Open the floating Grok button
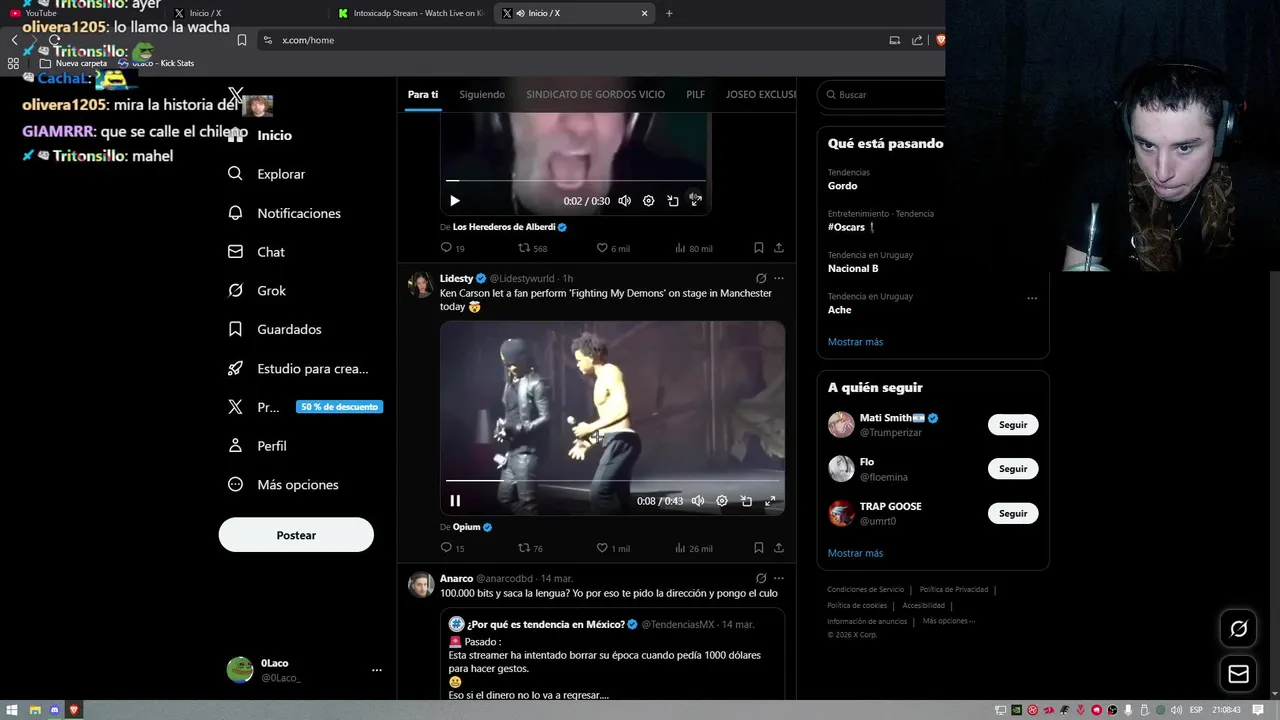1280x720 pixels. pos(1238,629)
